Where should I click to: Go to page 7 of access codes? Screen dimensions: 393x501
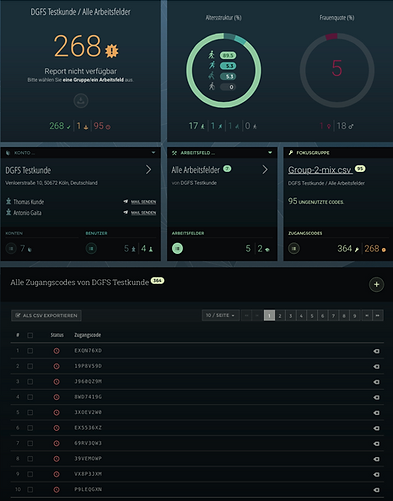tap(333, 315)
